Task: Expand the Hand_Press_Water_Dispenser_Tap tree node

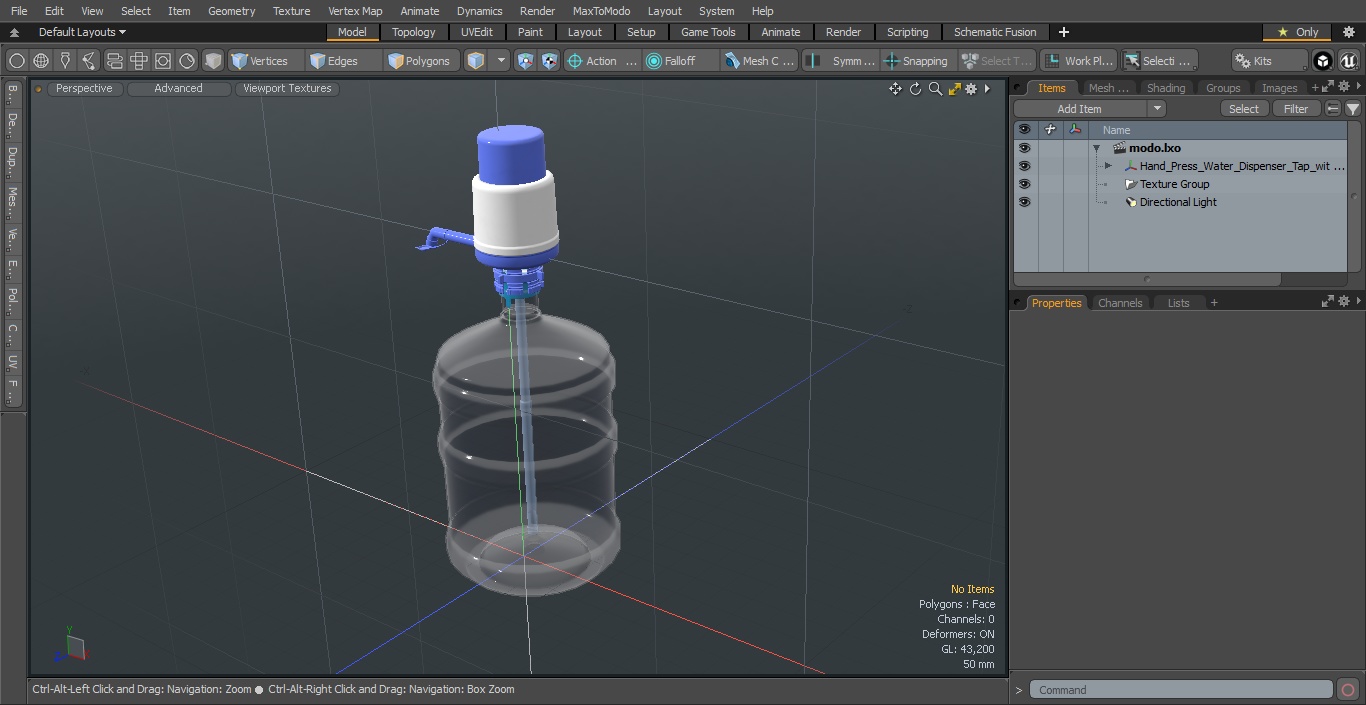Action: (1108, 166)
